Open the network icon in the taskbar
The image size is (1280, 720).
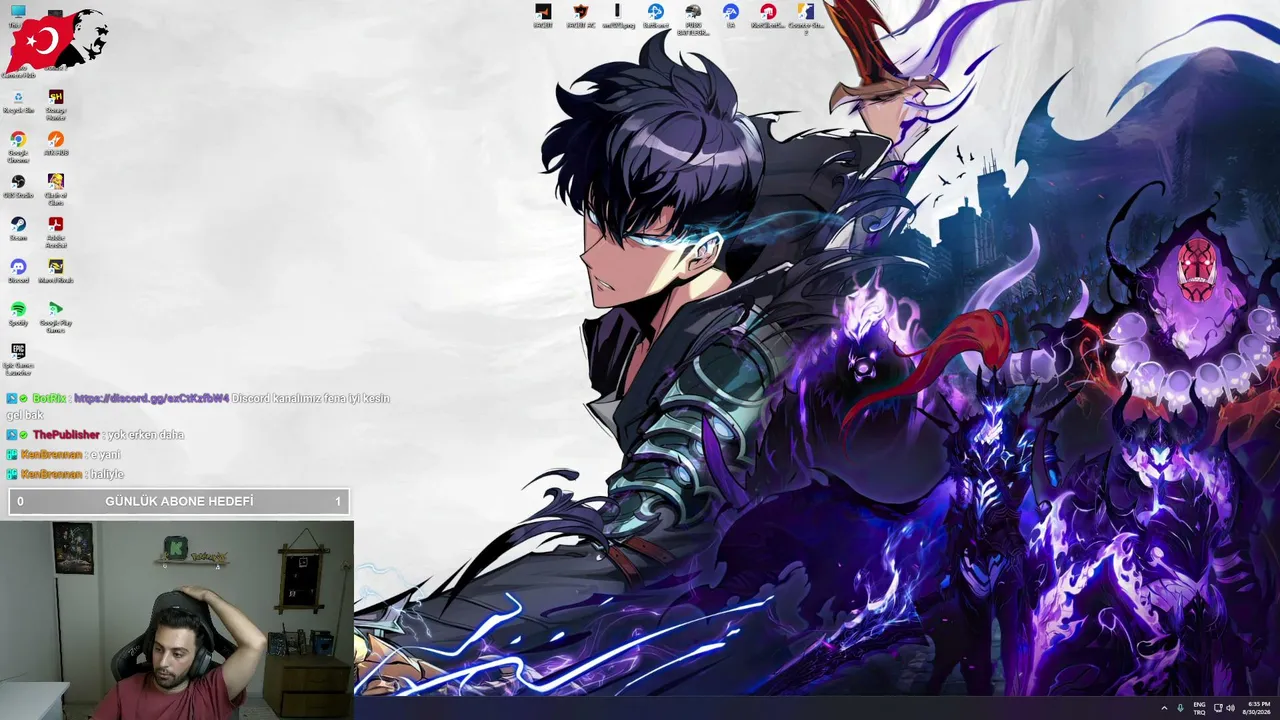click(x=1218, y=708)
